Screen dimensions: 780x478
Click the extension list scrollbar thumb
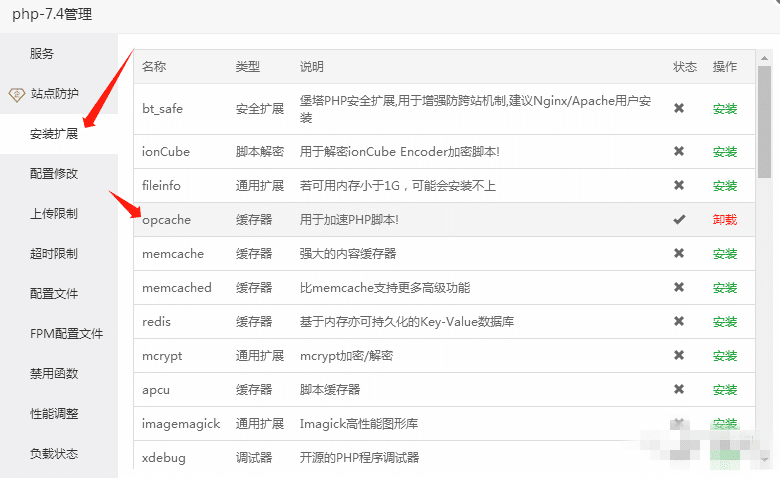click(764, 122)
